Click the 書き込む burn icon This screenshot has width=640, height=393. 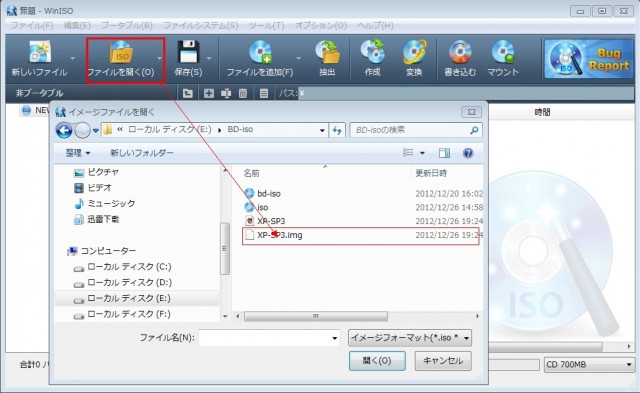tap(460, 52)
